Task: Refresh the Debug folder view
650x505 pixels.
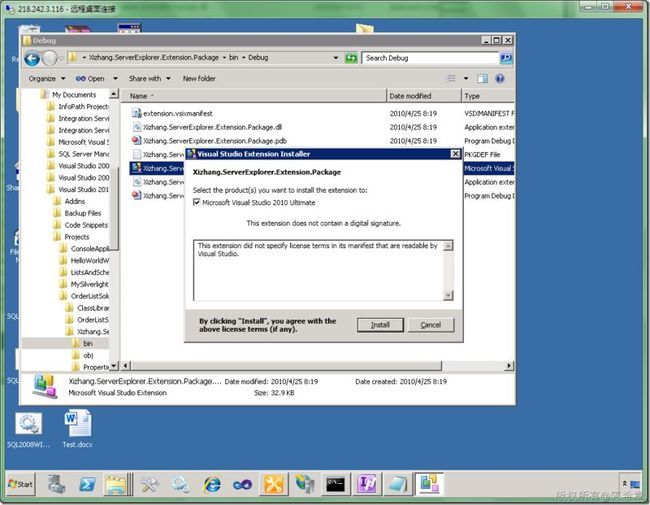Action: click(351, 58)
